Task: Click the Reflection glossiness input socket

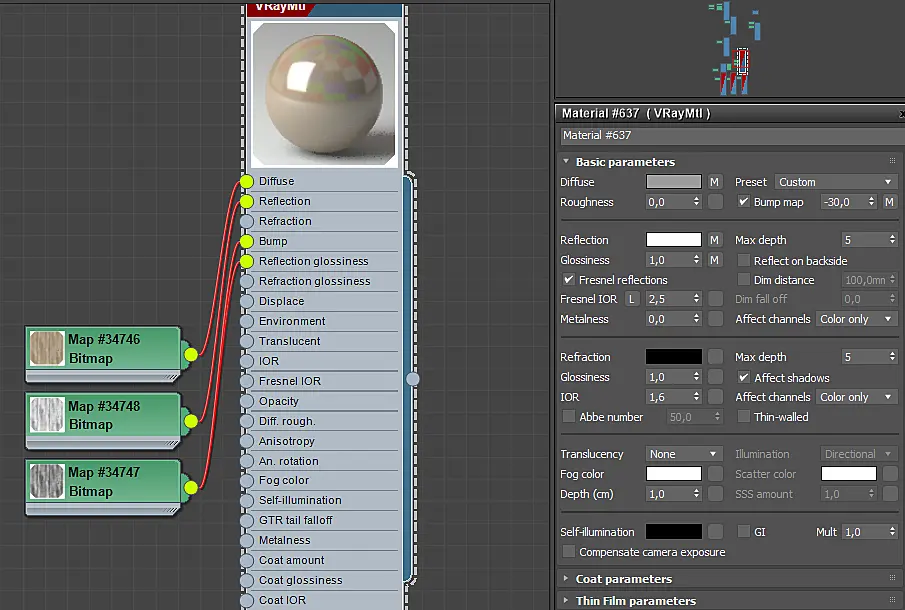Action: point(246,261)
